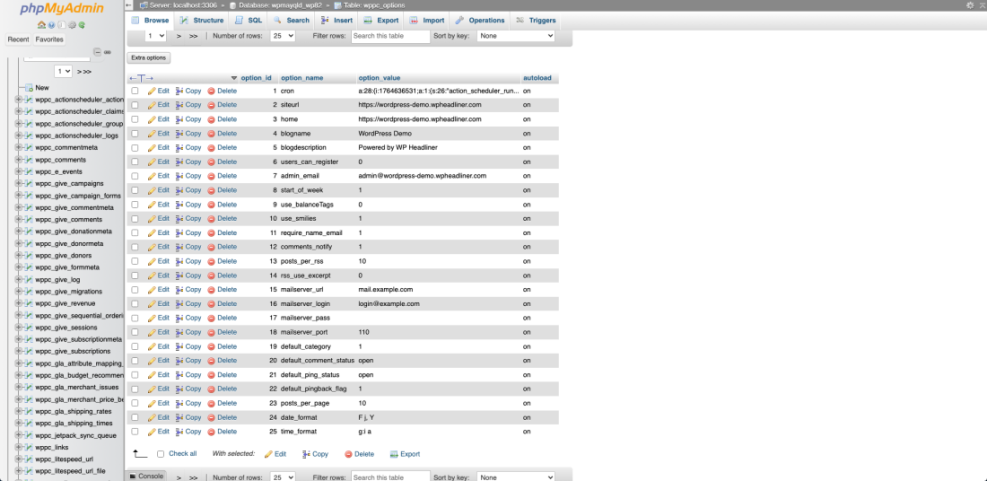
Task: Click the pencil Edit icon for cron row
Action: coord(152,91)
